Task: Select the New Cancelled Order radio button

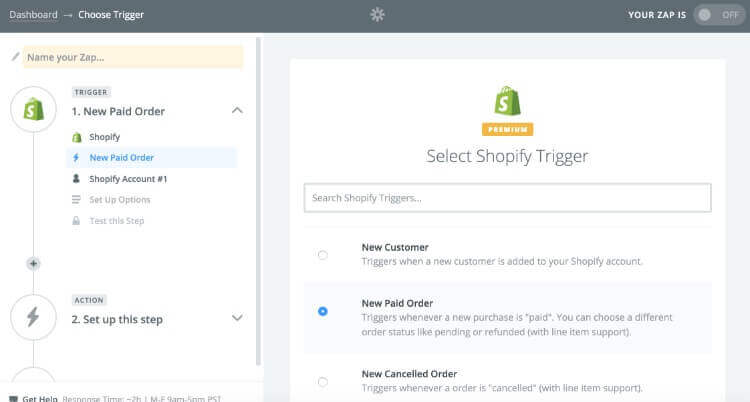Action: pyautogui.click(x=322, y=381)
